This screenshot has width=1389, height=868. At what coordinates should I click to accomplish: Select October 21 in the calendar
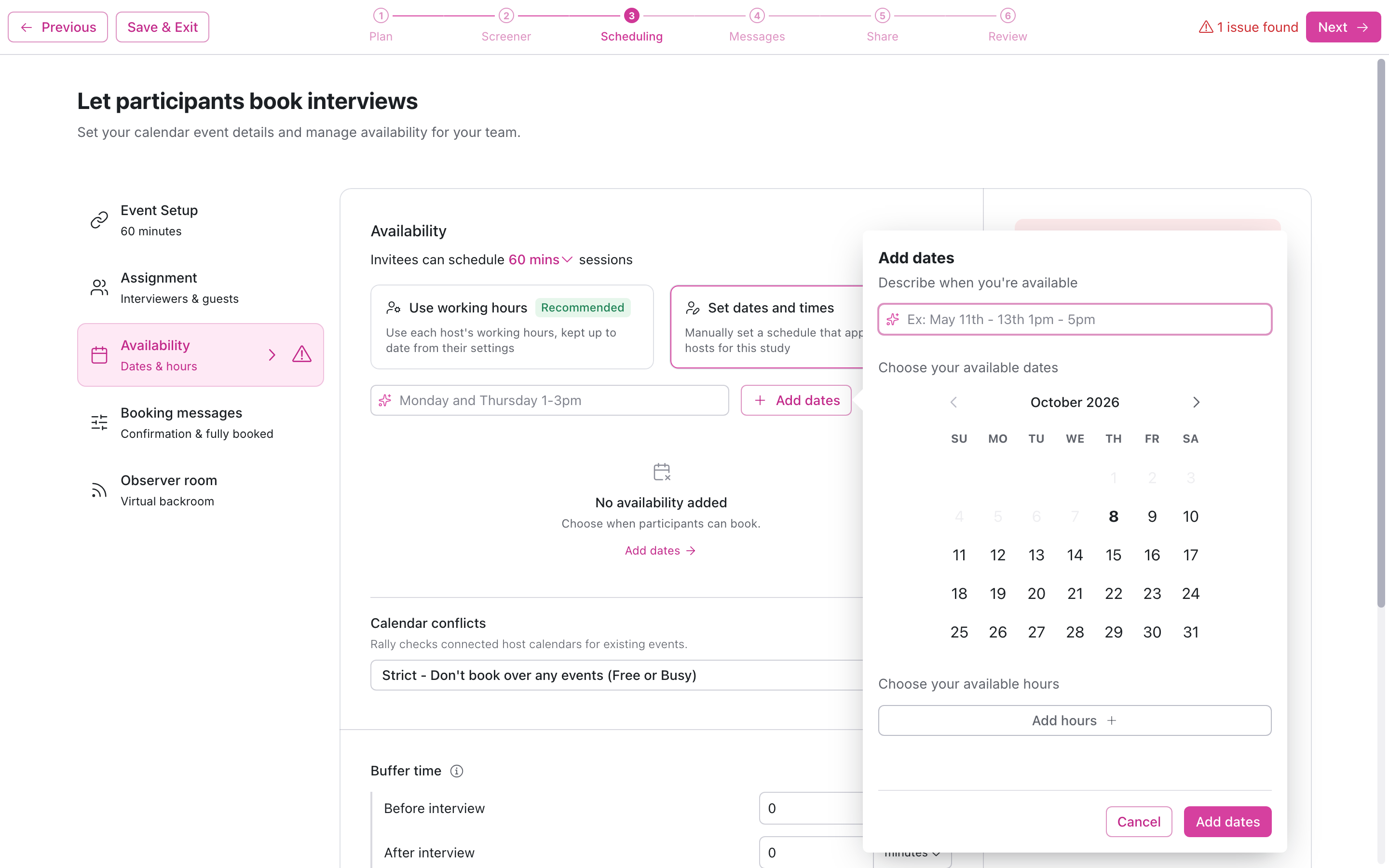1075,593
